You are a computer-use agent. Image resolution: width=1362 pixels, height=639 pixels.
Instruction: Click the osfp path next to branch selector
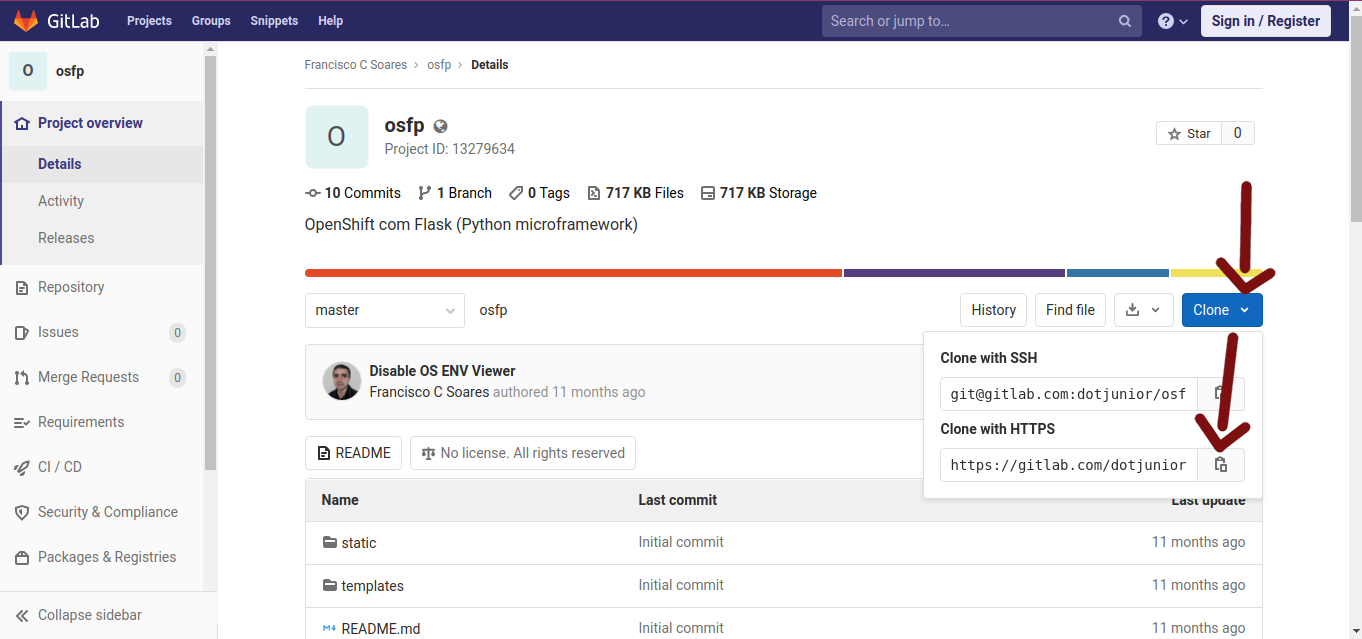[x=493, y=310]
